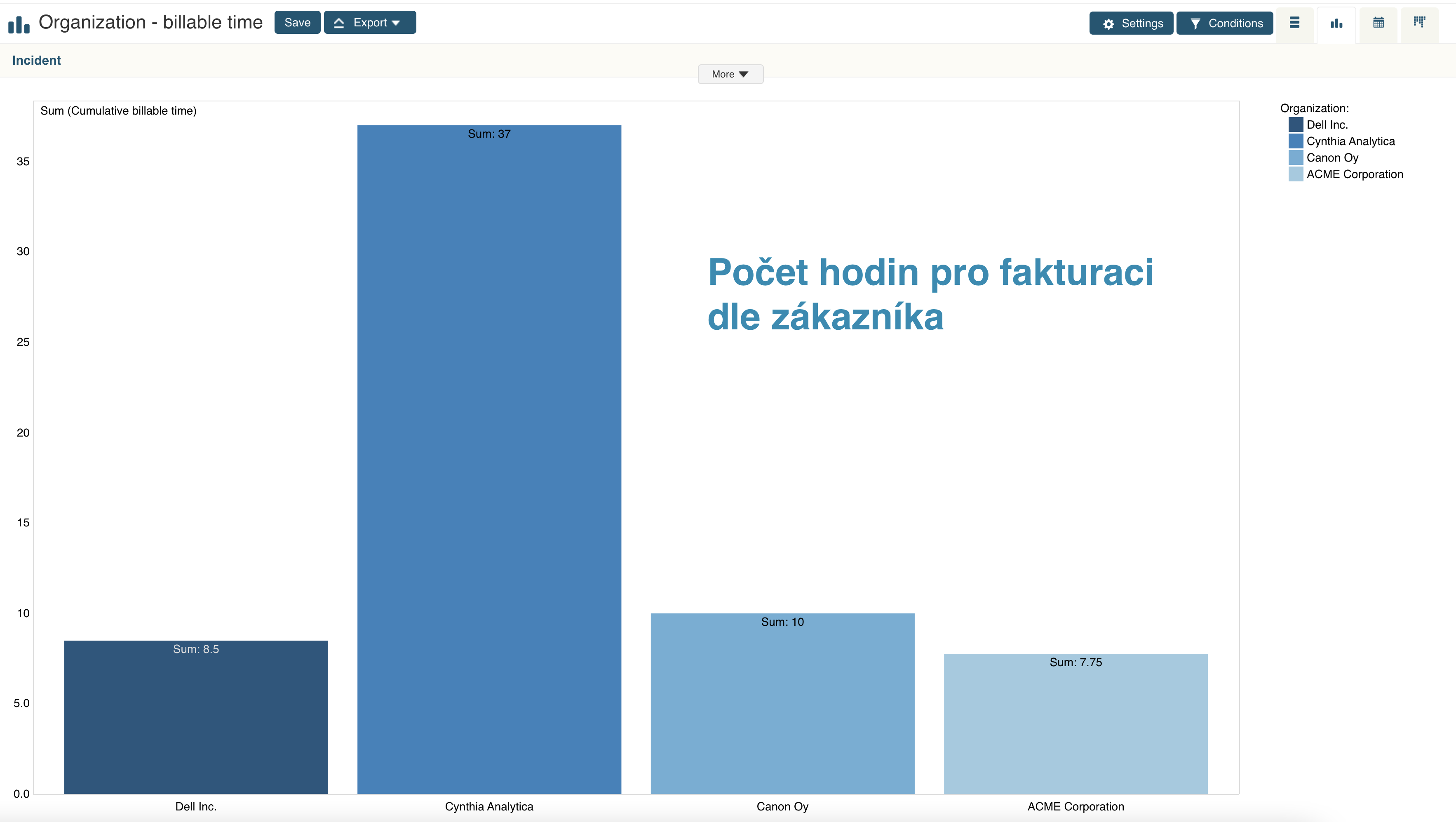1456x822 pixels.
Task: Click the Canon Oy legend color swatch
Action: [1296, 158]
